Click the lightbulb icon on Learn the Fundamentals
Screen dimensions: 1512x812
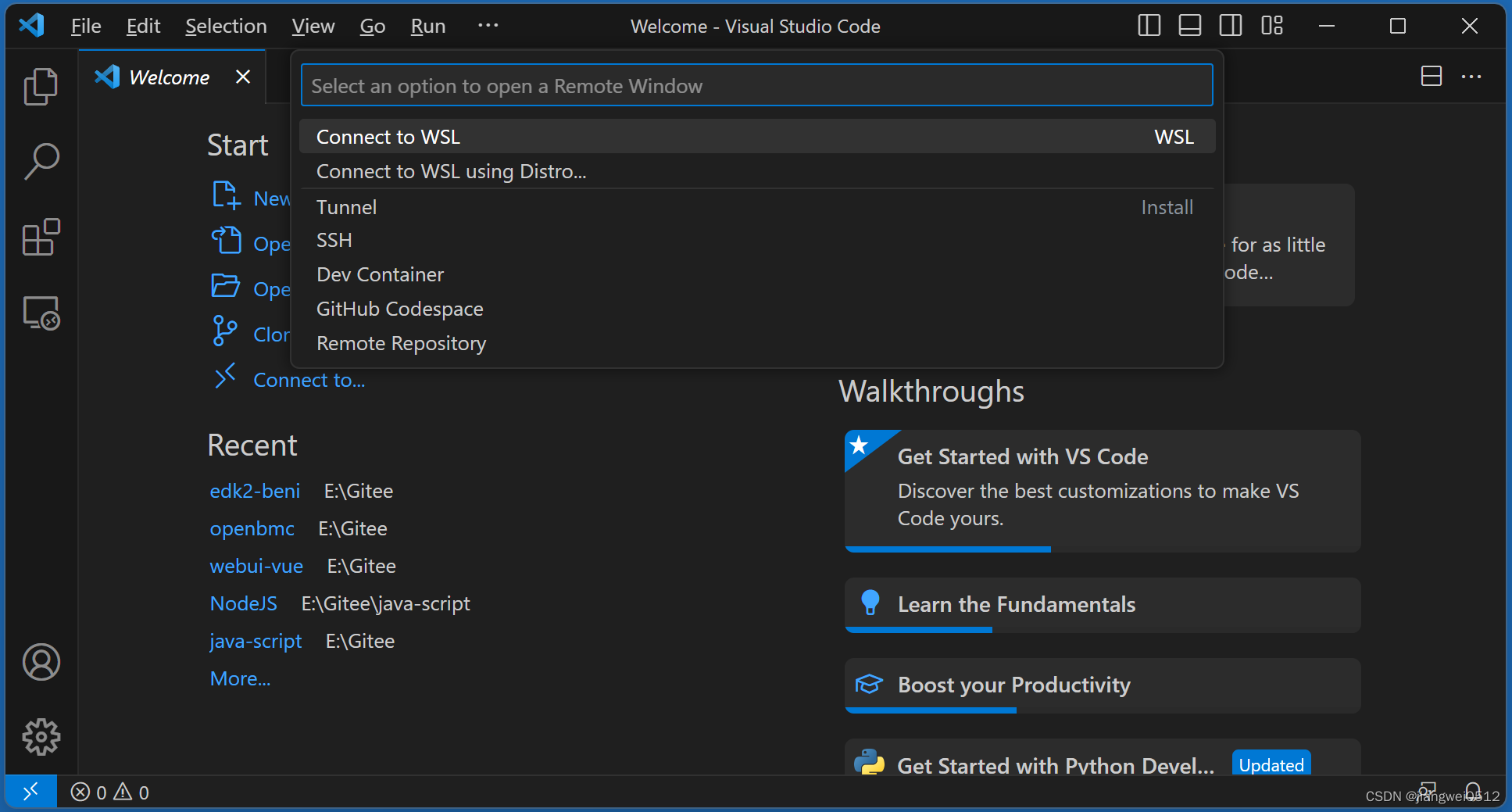[870, 603]
